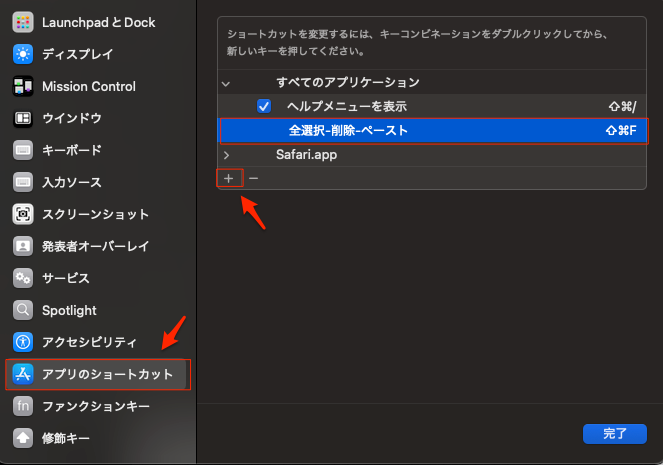
Task: Select the Spotlight magnifier icon
Action: pos(24,310)
